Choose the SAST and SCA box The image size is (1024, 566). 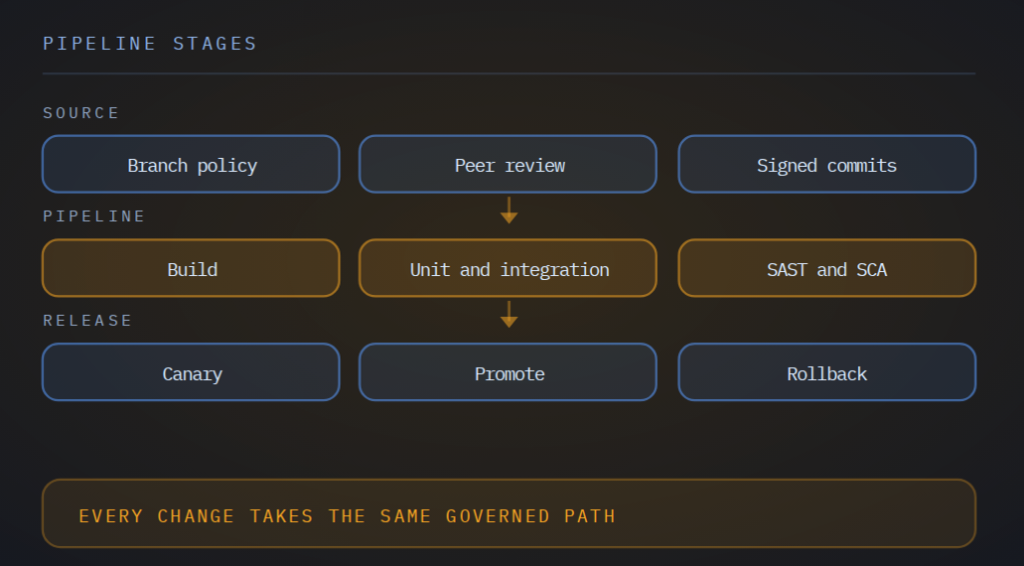click(827, 268)
